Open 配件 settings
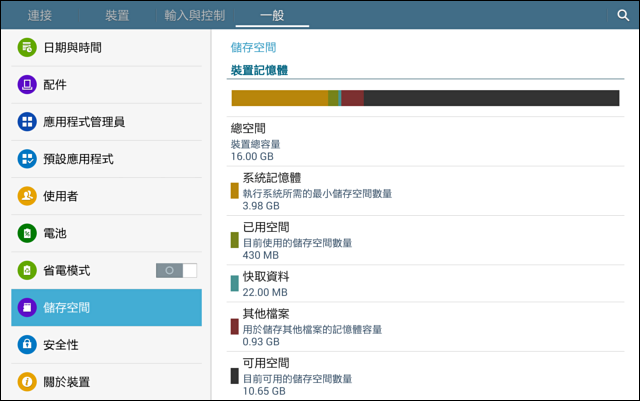 [x=107, y=85]
